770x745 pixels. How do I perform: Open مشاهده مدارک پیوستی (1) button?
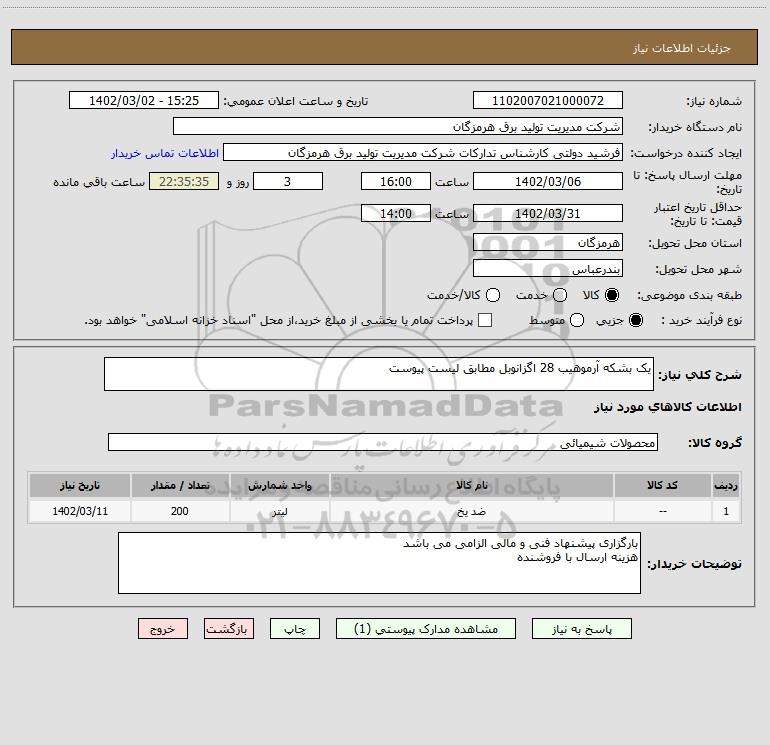(426, 629)
